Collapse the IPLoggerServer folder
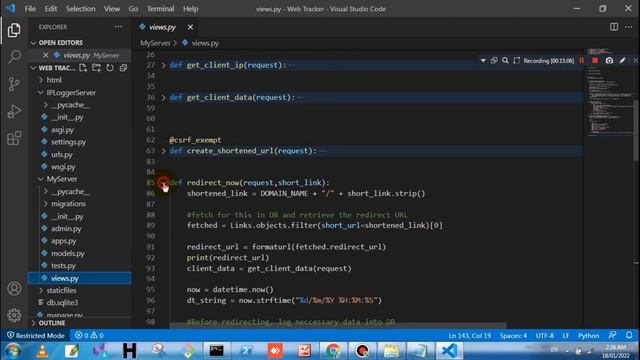640x360 pixels. pos(71,93)
